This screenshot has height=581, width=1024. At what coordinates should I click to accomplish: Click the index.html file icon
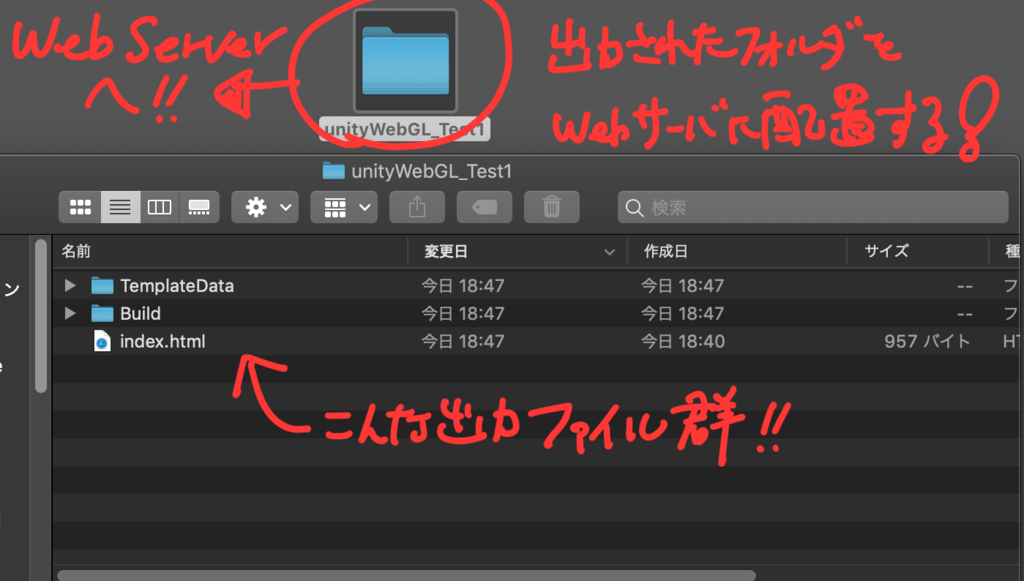click(x=102, y=341)
